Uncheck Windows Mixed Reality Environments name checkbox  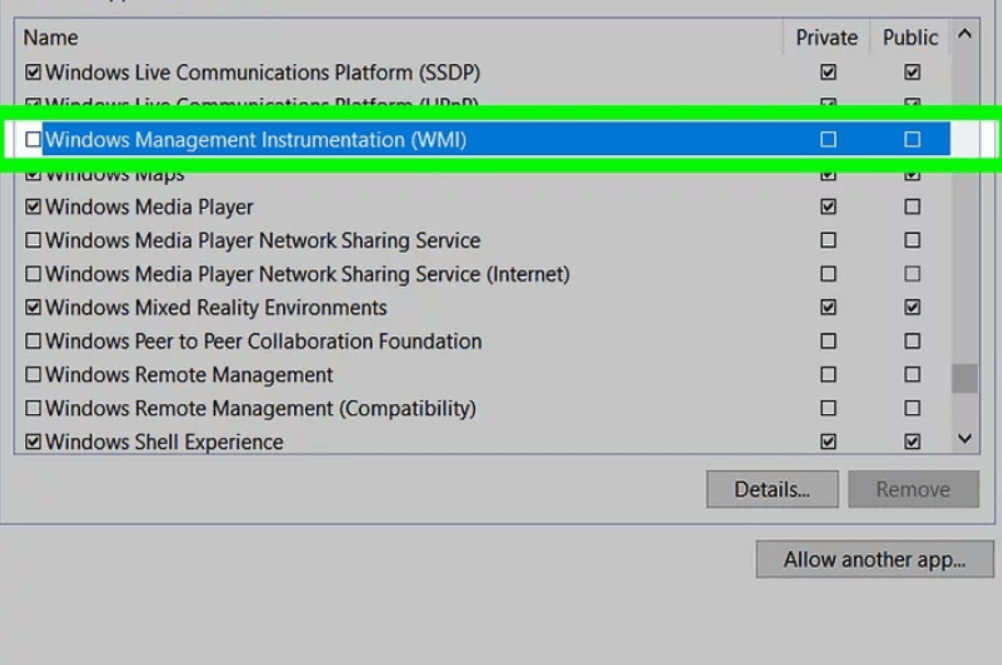click(x=33, y=307)
